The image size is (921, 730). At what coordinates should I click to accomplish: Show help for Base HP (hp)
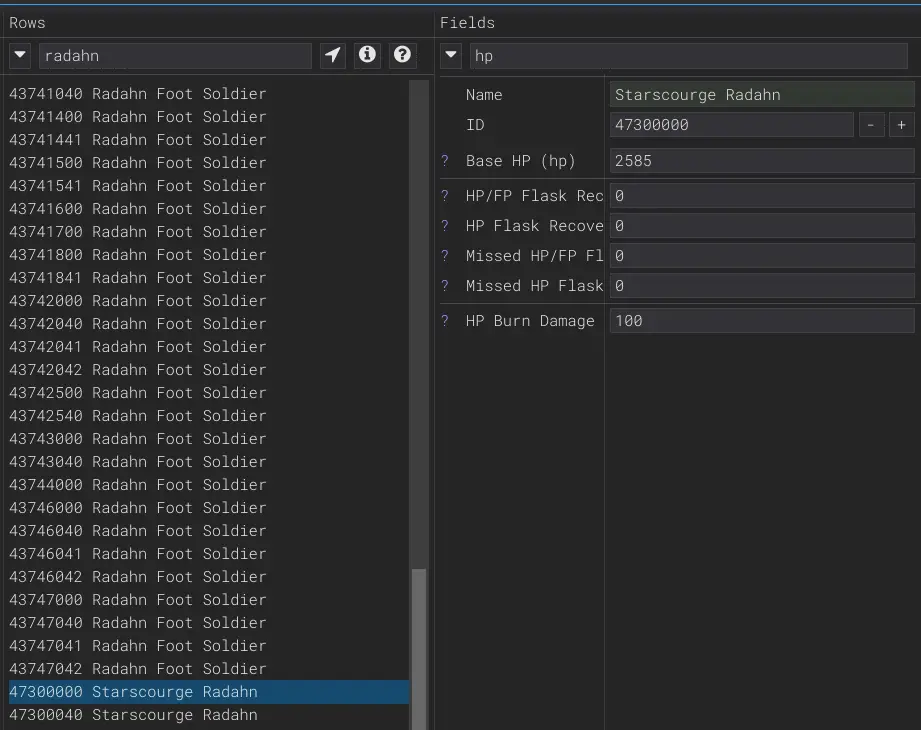point(445,160)
